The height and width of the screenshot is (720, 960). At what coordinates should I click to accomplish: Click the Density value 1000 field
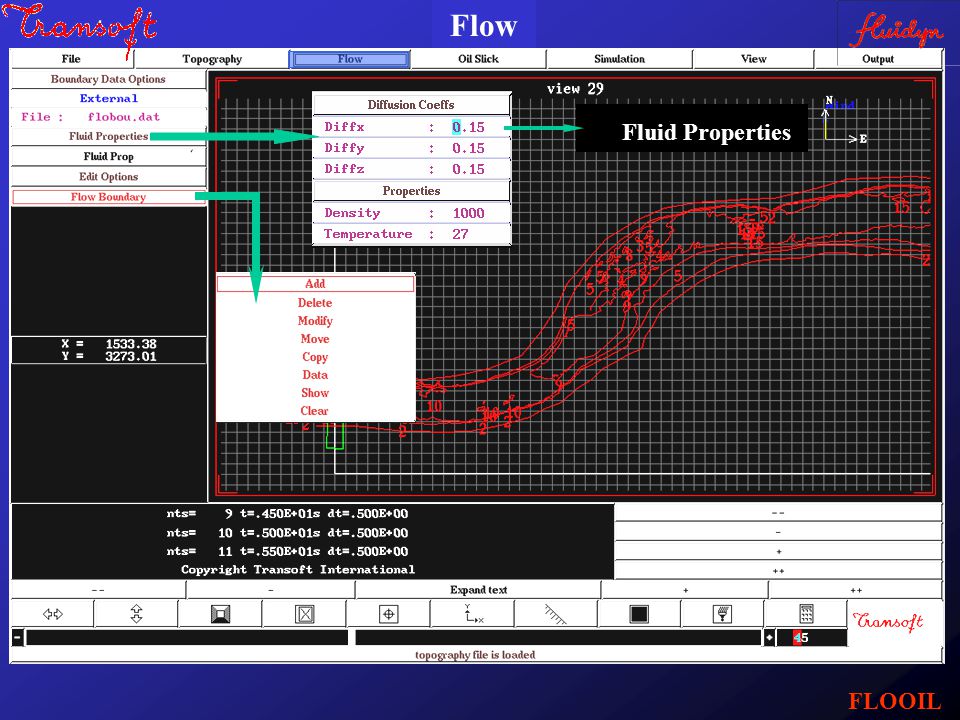point(468,213)
